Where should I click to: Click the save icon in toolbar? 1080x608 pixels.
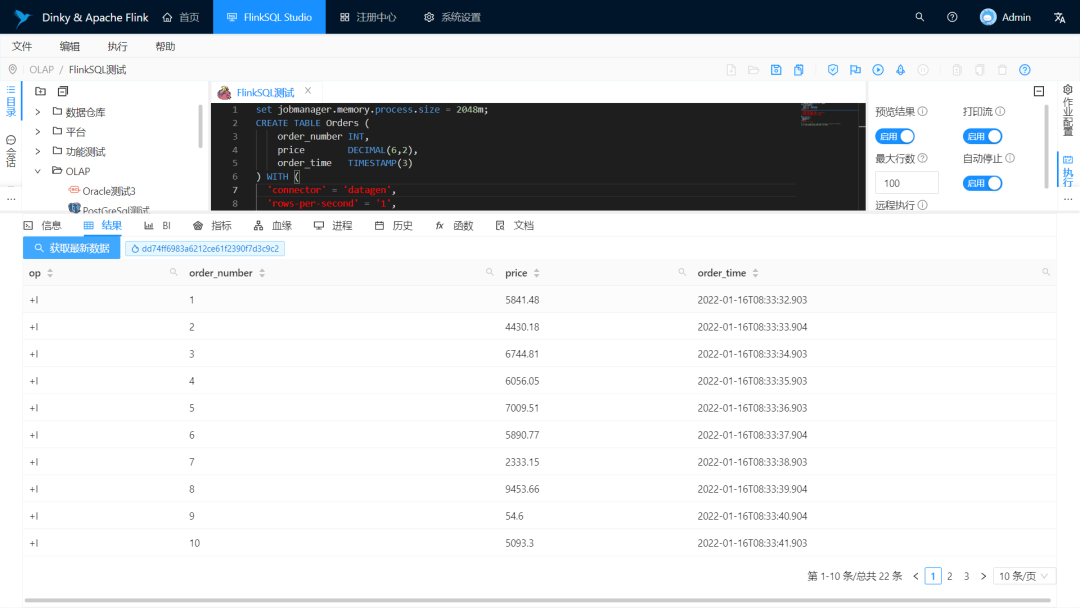[x=776, y=70]
